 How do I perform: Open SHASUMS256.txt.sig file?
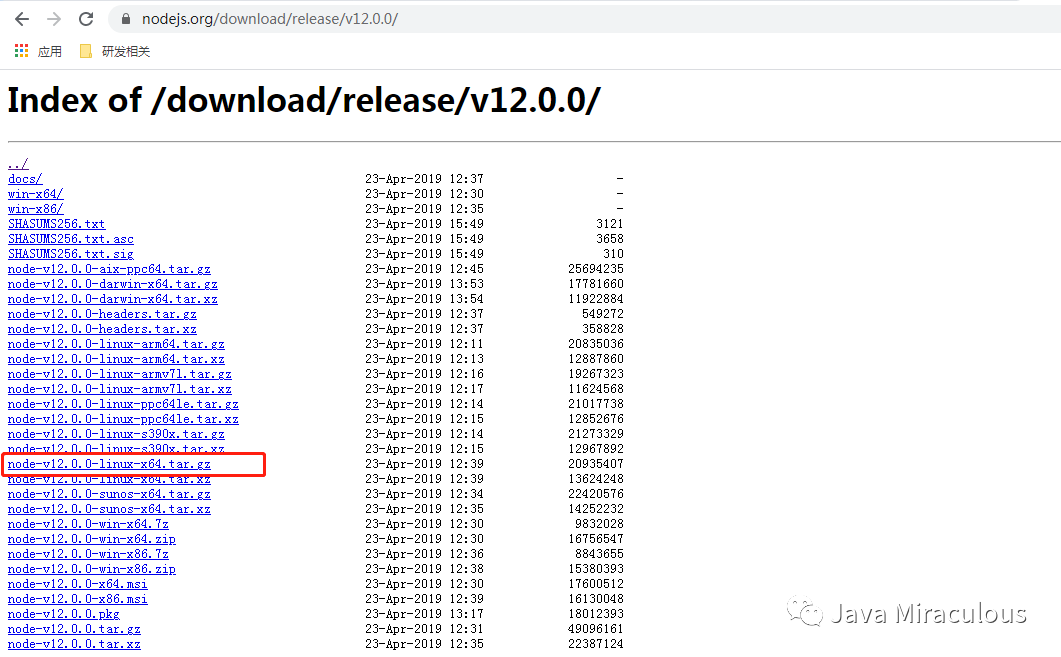[70, 254]
